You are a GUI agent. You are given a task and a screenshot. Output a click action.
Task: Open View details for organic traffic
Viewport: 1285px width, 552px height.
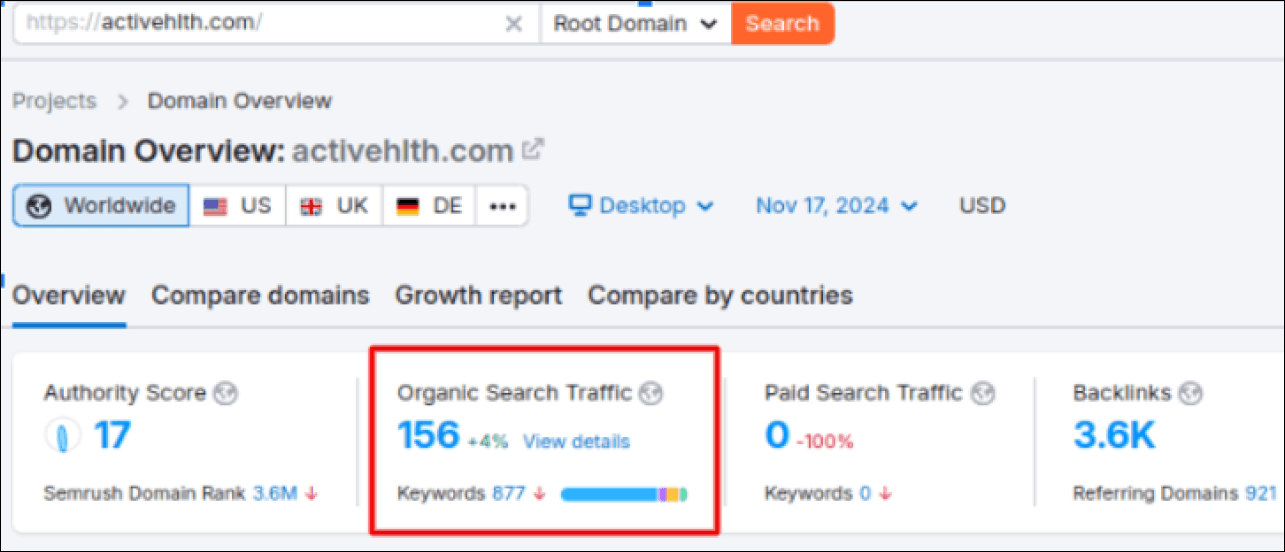pos(576,441)
